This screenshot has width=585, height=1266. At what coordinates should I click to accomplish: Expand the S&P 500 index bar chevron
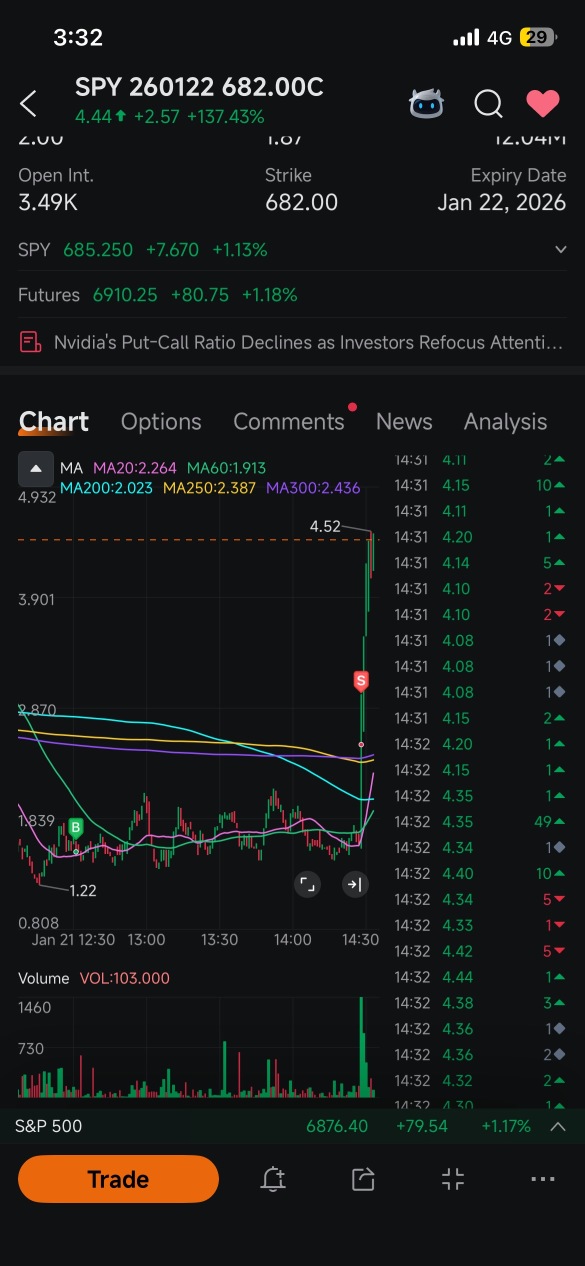[x=558, y=1126]
